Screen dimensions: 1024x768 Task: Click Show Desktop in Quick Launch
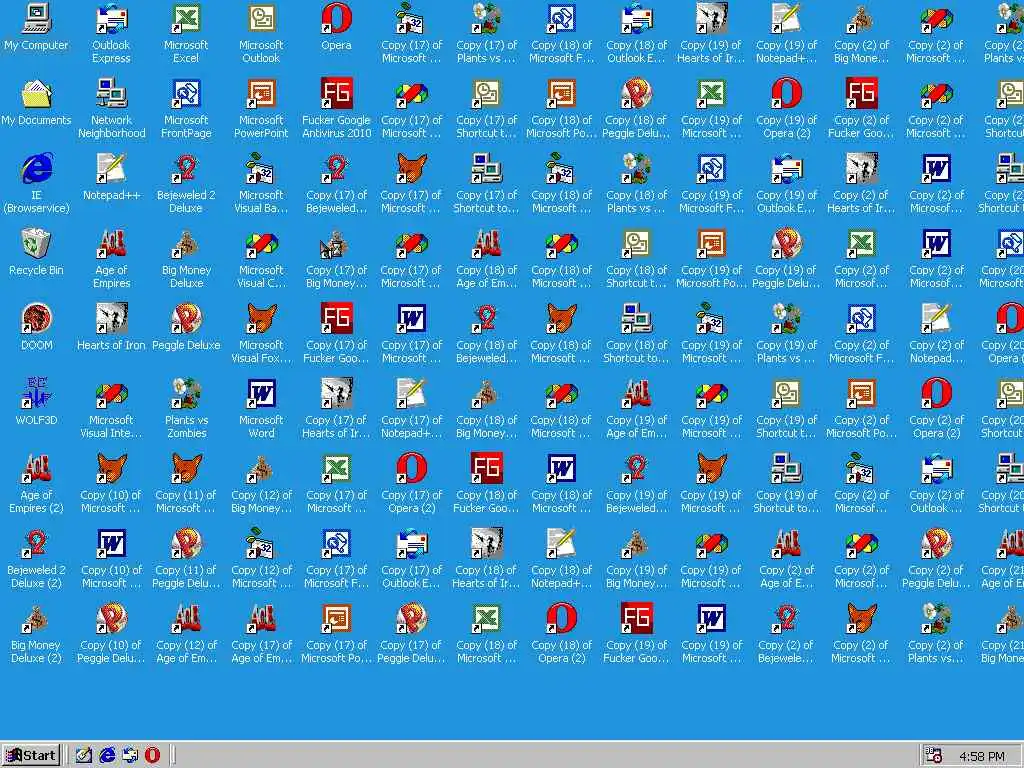pos(83,756)
